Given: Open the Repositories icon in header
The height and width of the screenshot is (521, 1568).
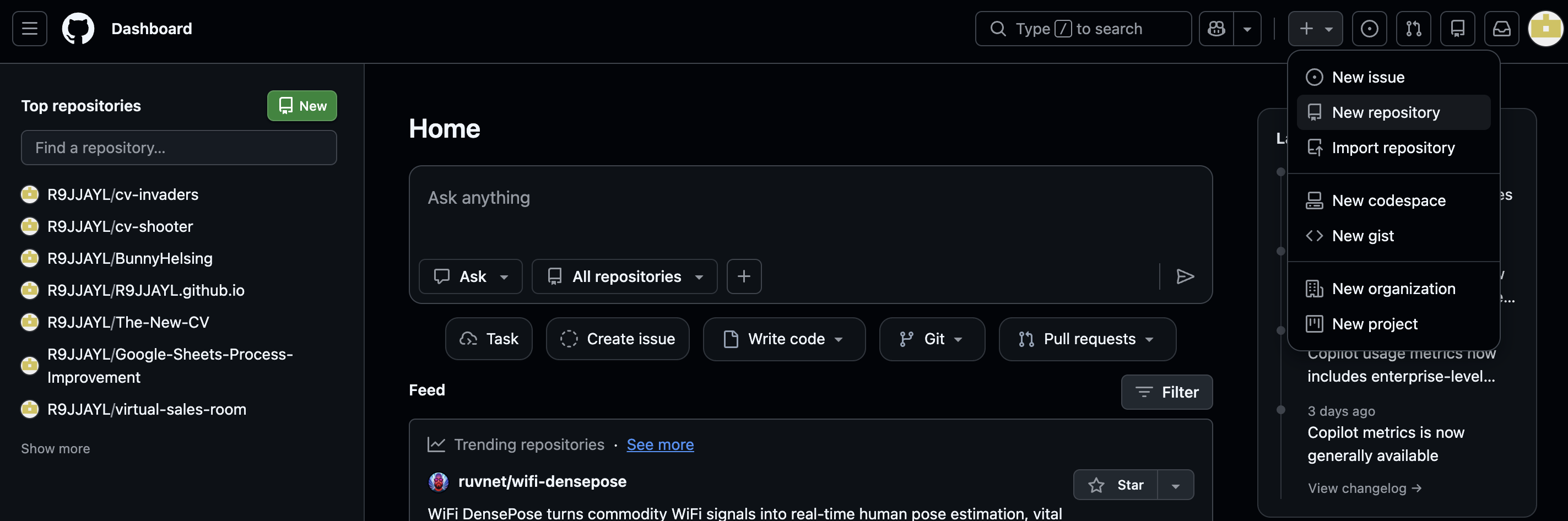Looking at the screenshot, I should tap(1457, 29).
